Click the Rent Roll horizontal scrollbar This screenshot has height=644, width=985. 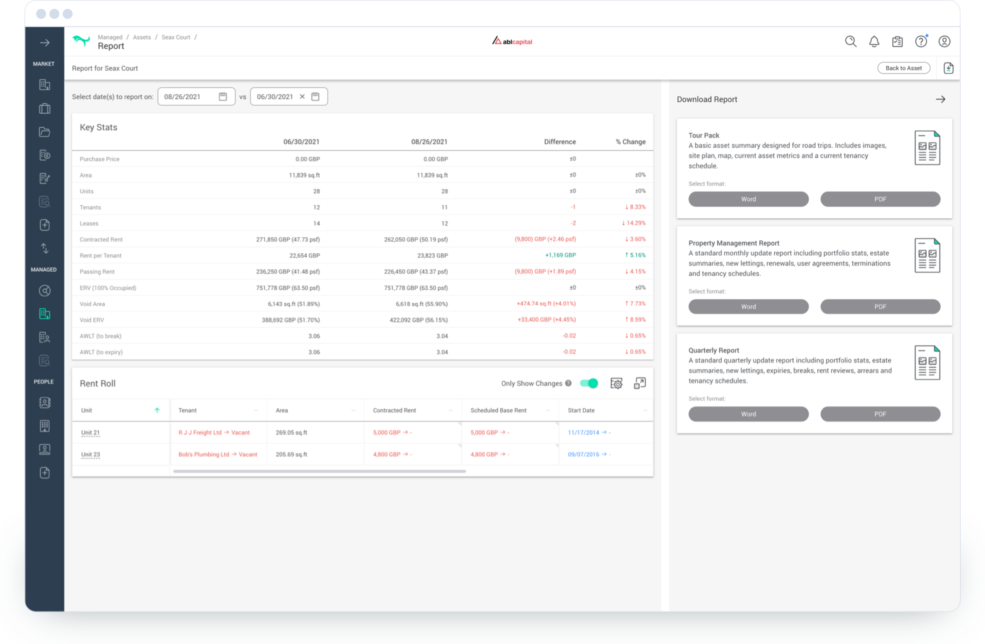click(x=319, y=471)
